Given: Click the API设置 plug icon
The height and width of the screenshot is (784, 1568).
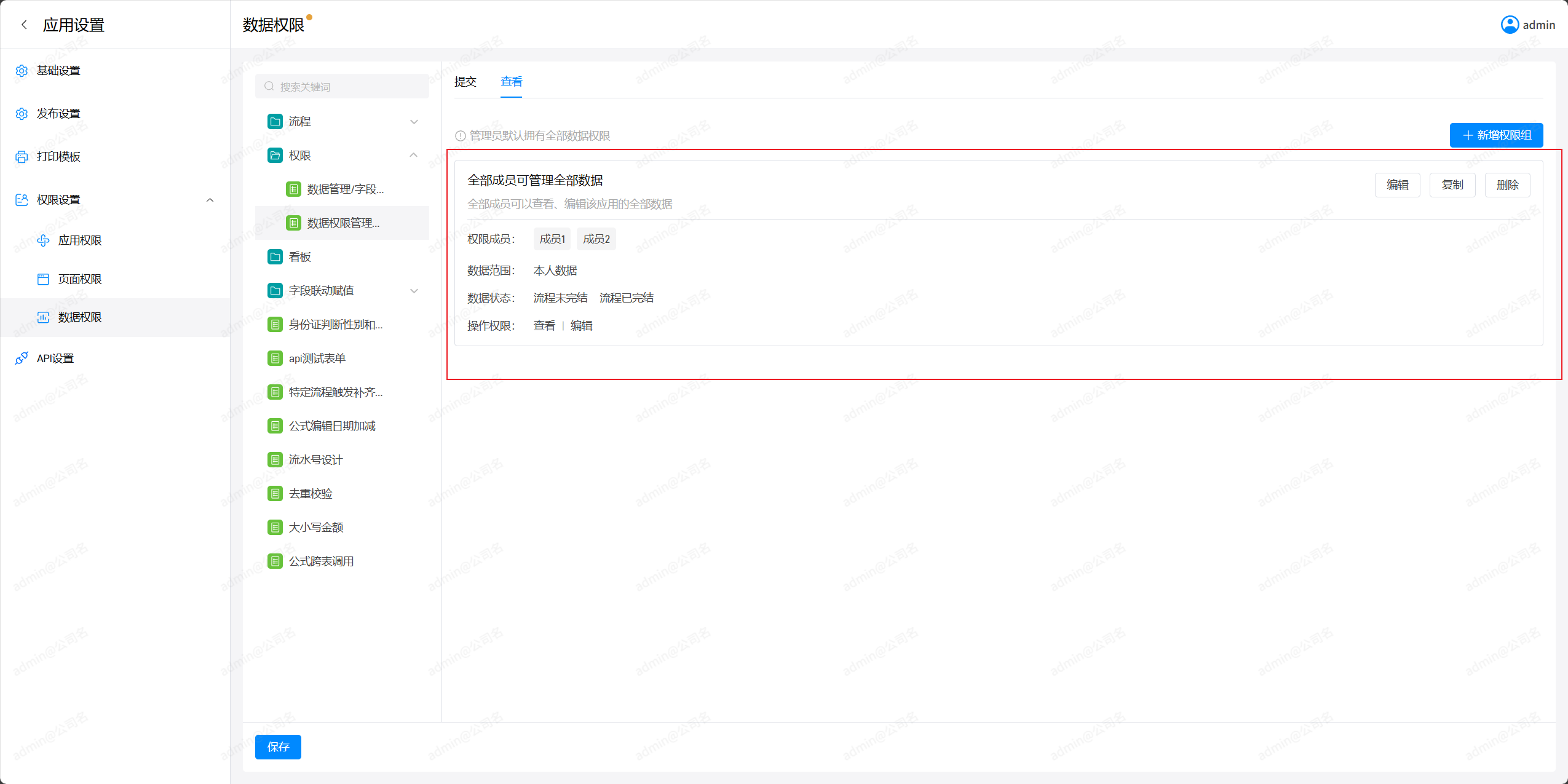Looking at the screenshot, I should click(22, 358).
